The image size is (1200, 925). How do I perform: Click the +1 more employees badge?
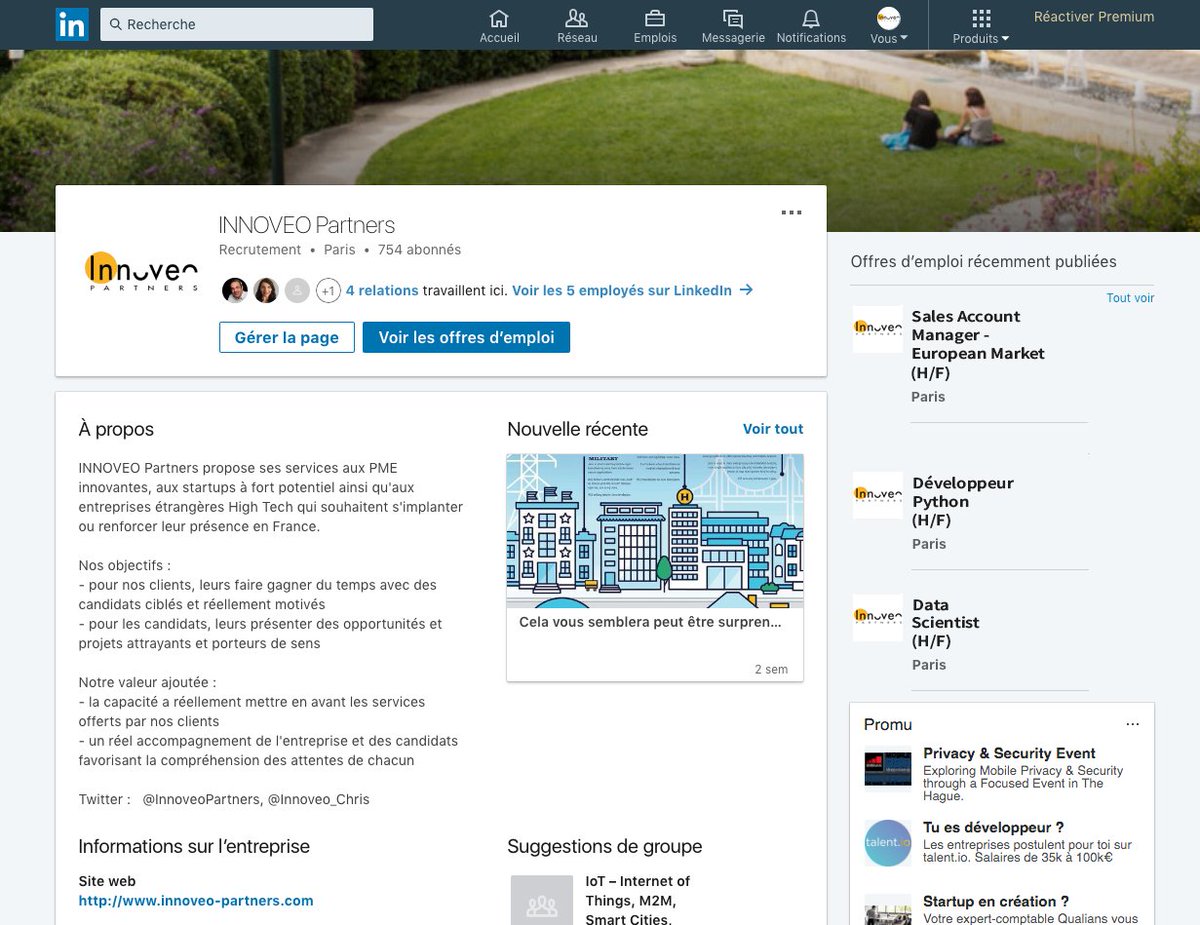(x=328, y=290)
